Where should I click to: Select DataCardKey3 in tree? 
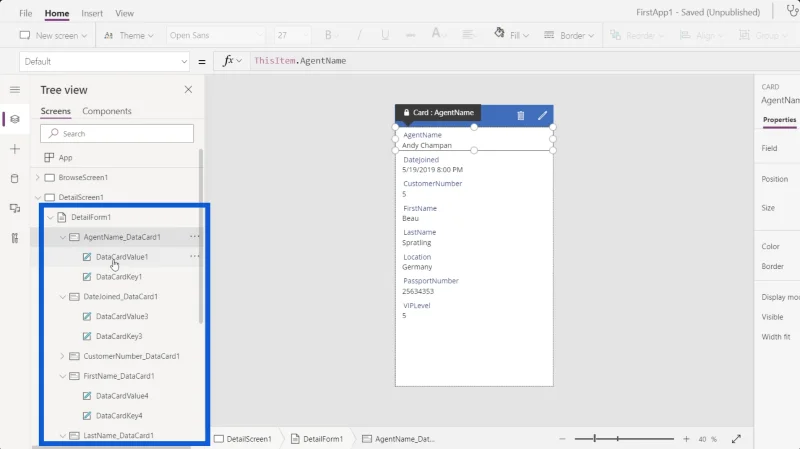pos(119,336)
